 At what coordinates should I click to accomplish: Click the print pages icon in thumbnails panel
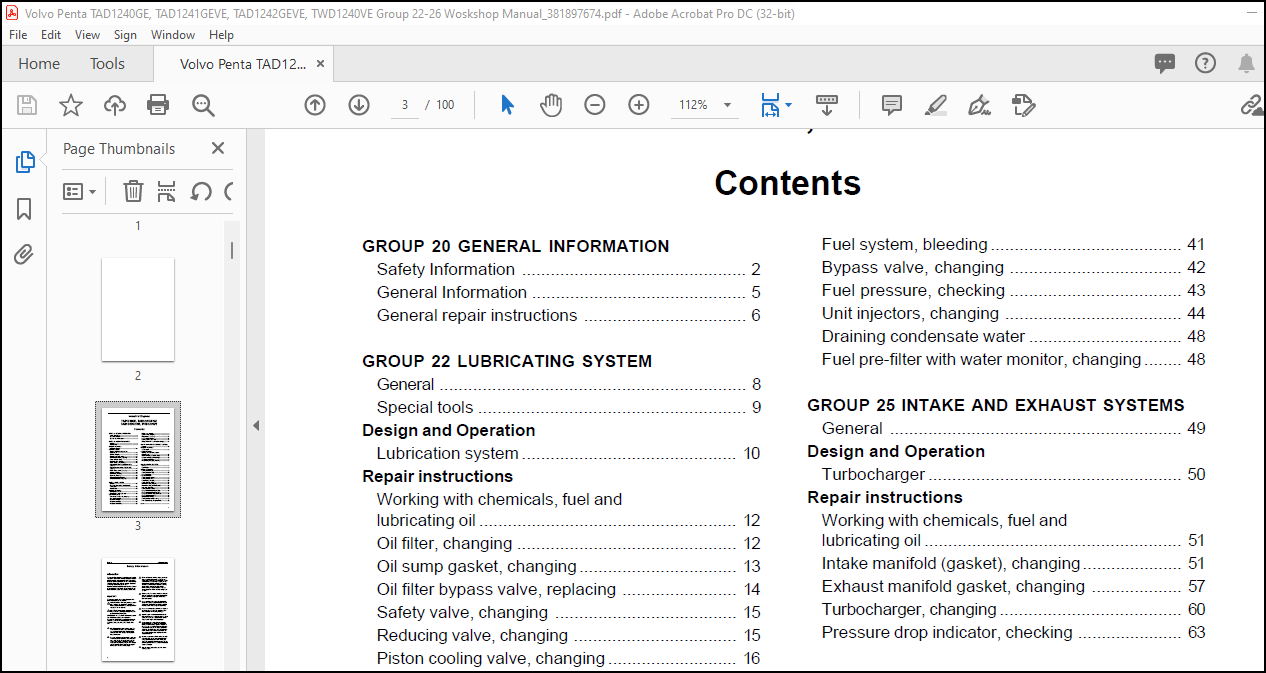[167, 191]
